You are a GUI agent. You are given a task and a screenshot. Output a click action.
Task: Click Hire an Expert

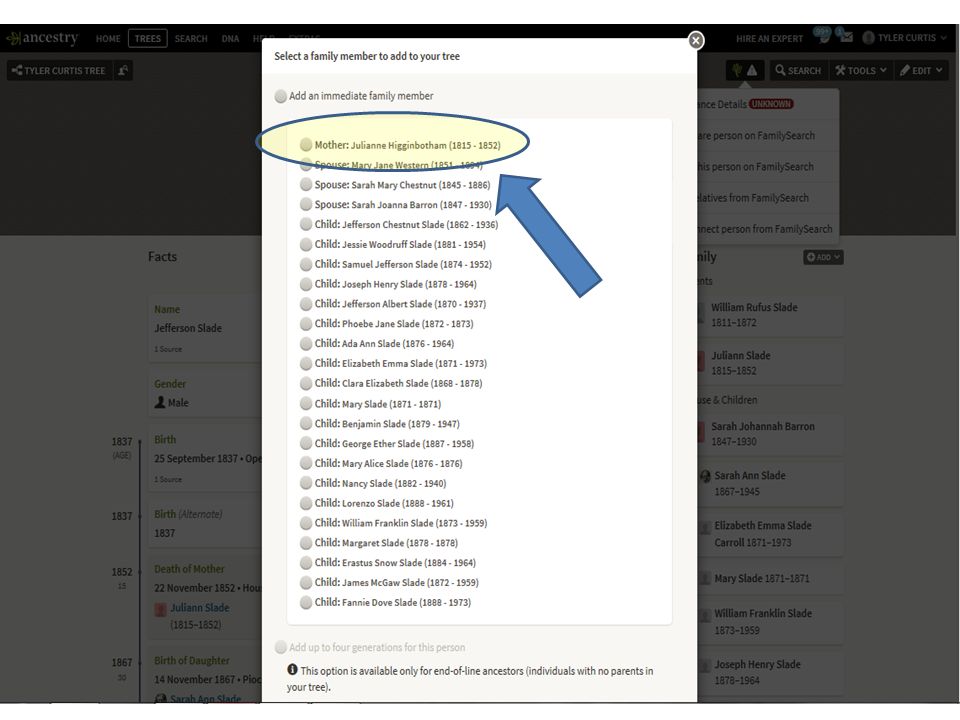click(769, 39)
